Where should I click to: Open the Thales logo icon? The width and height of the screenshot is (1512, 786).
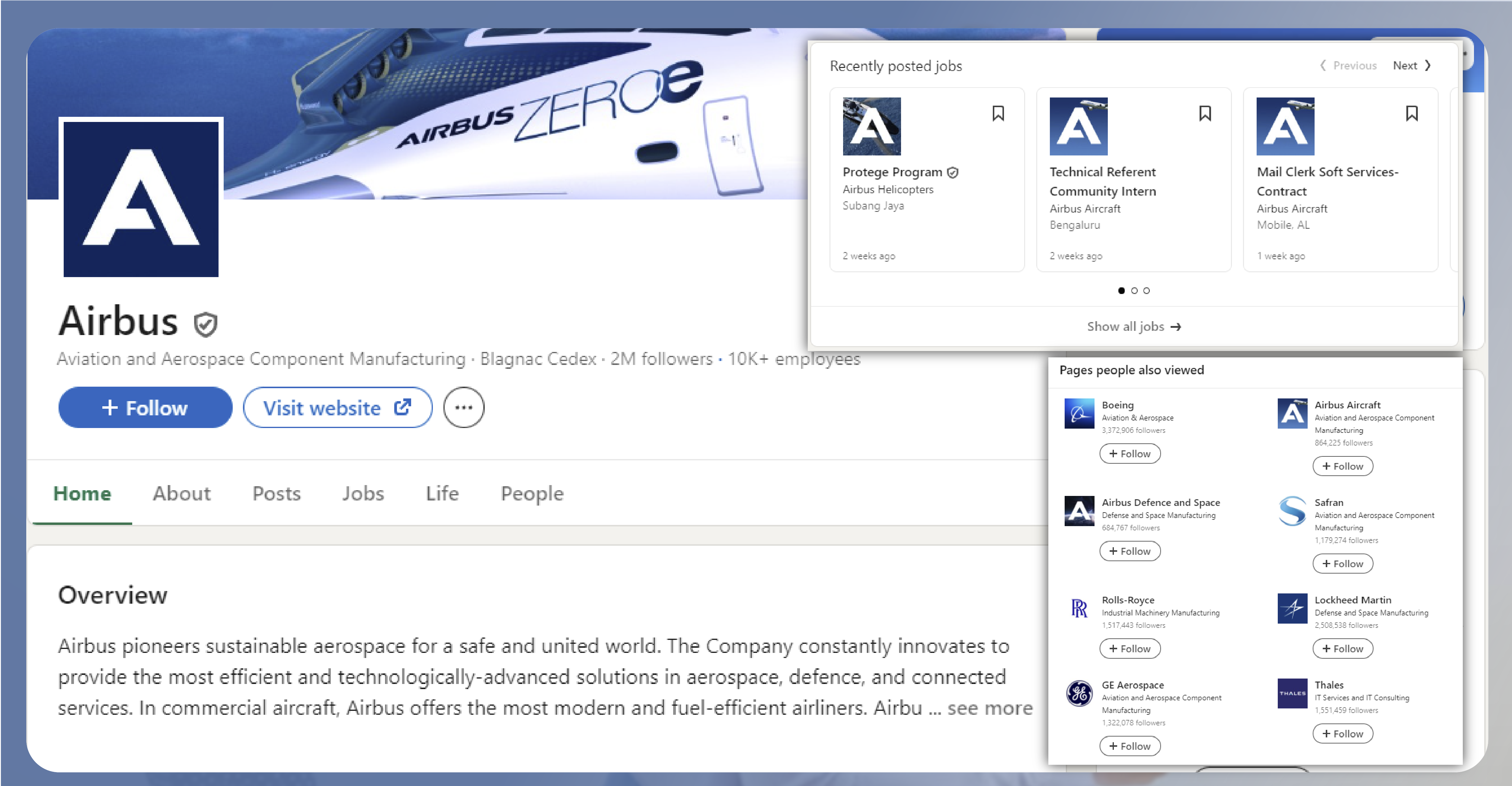pyautogui.click(x=1292, y=694)
